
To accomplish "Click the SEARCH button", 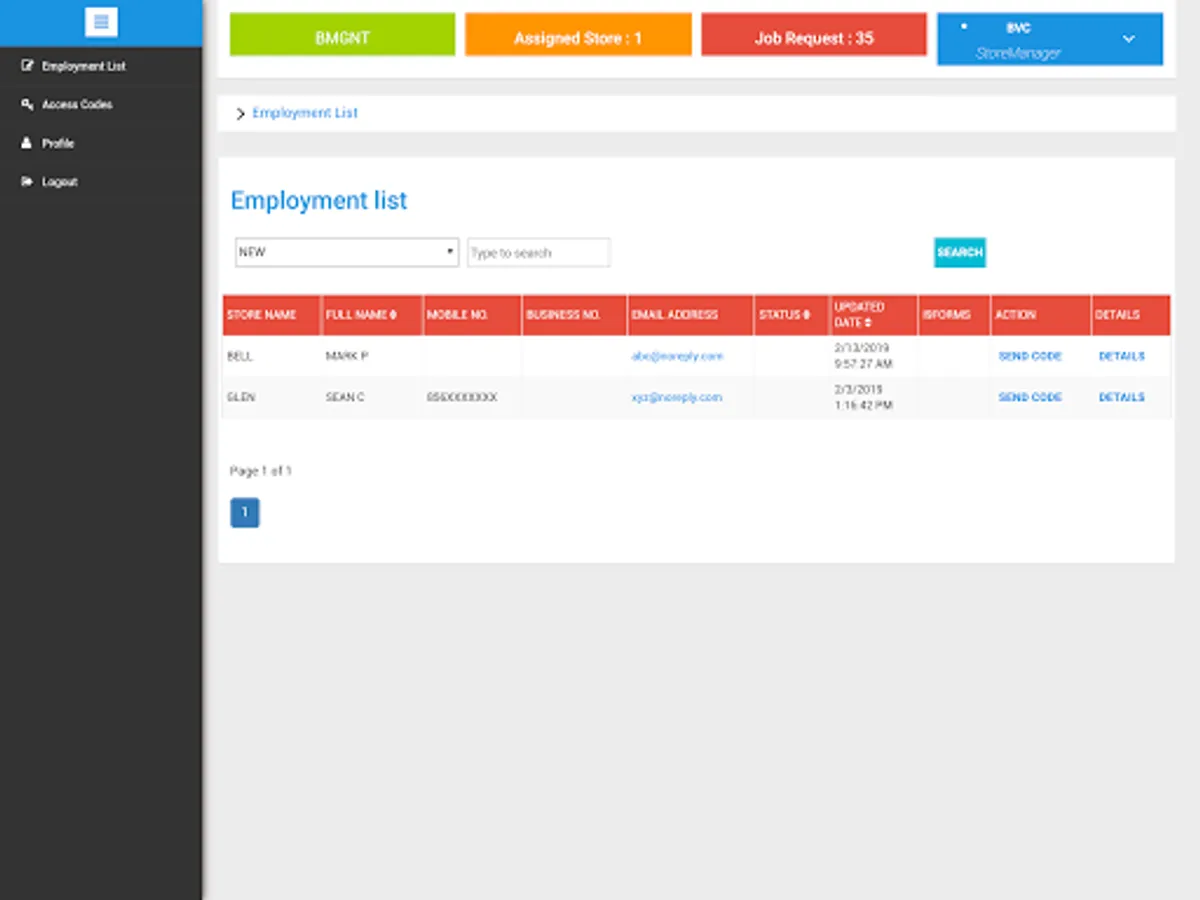I will click(960, 252).
